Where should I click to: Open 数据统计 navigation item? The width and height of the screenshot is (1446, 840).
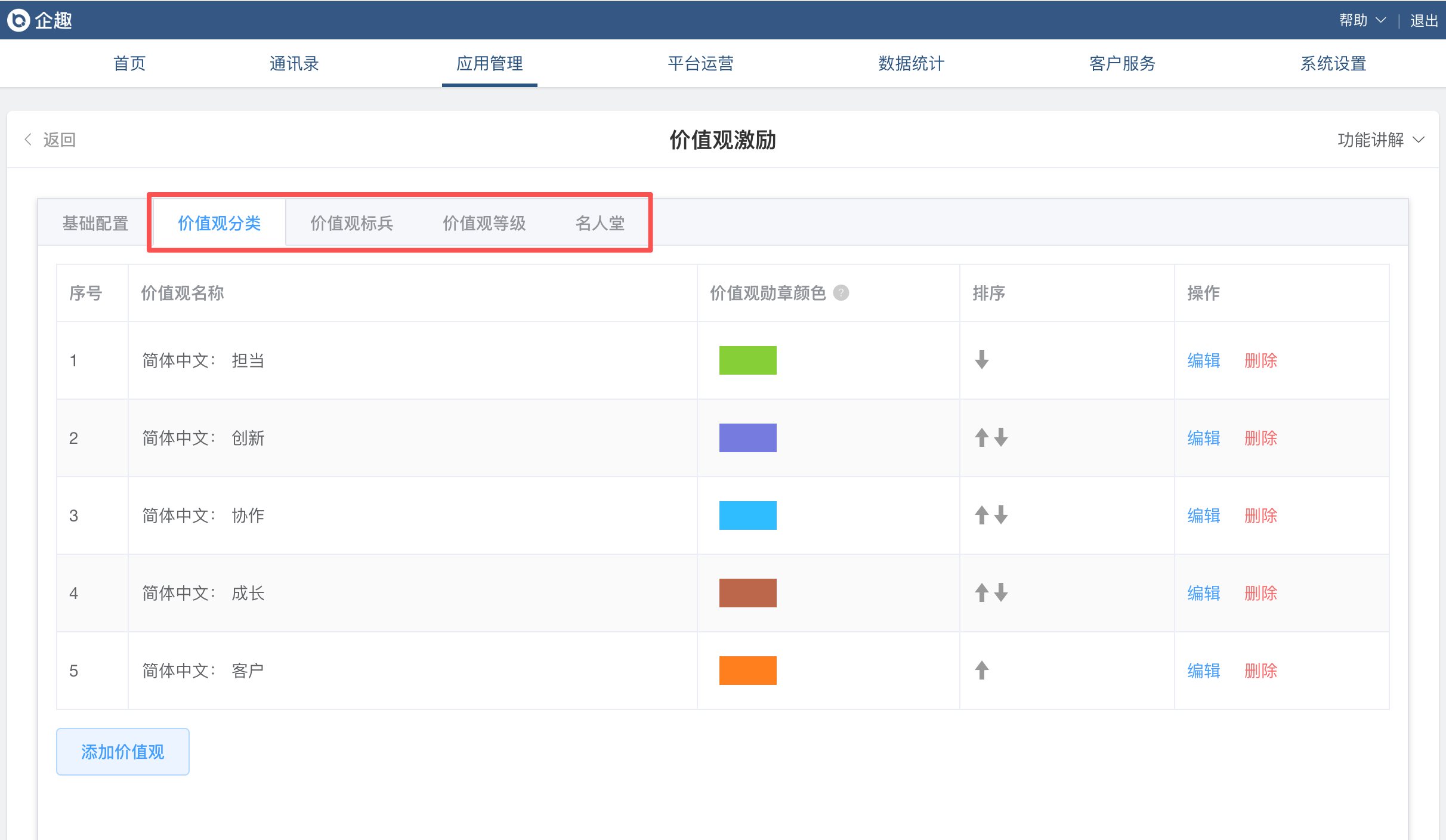pyautogui.click(x=912, y=63)
